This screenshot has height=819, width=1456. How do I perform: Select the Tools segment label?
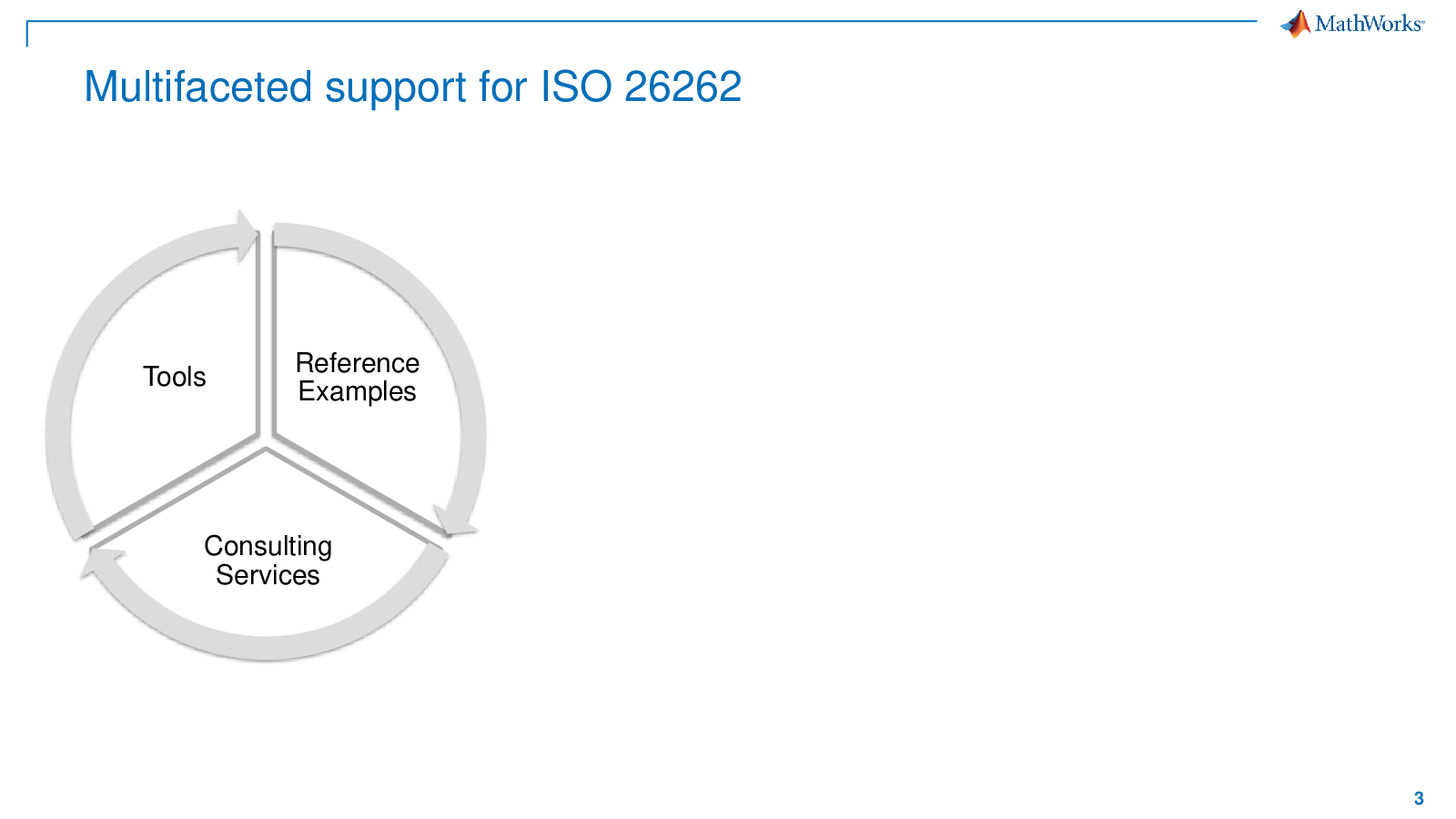click(x=175, y=377)
